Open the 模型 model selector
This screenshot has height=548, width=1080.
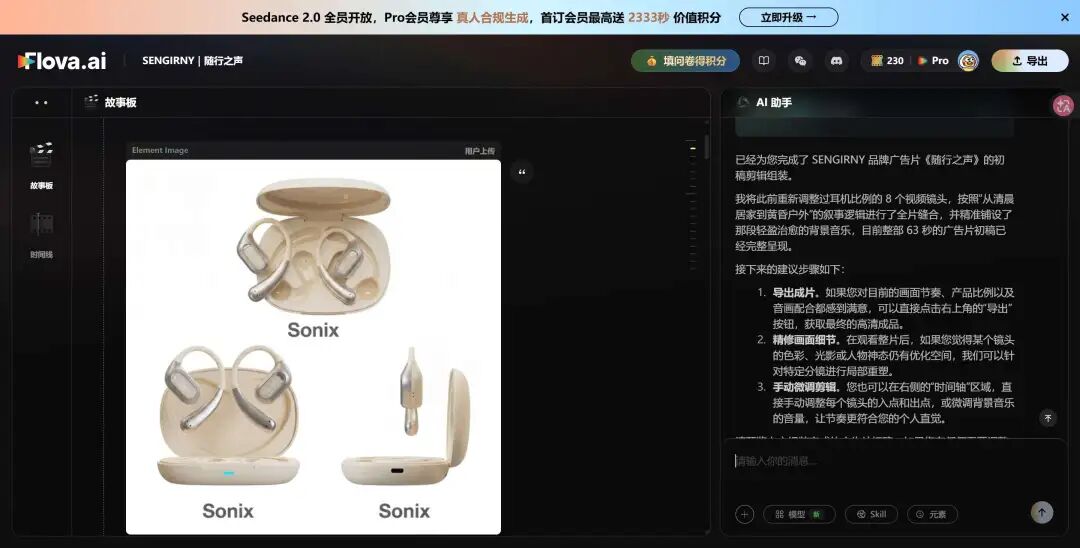[x=799, y=514]
